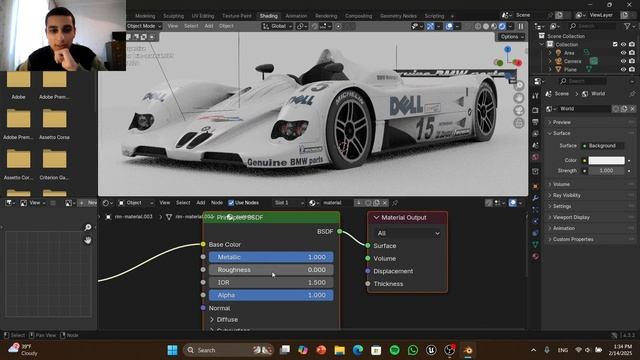Open the Object Data properties tab
The image size is (640, 360).
[x=536, y=244]
